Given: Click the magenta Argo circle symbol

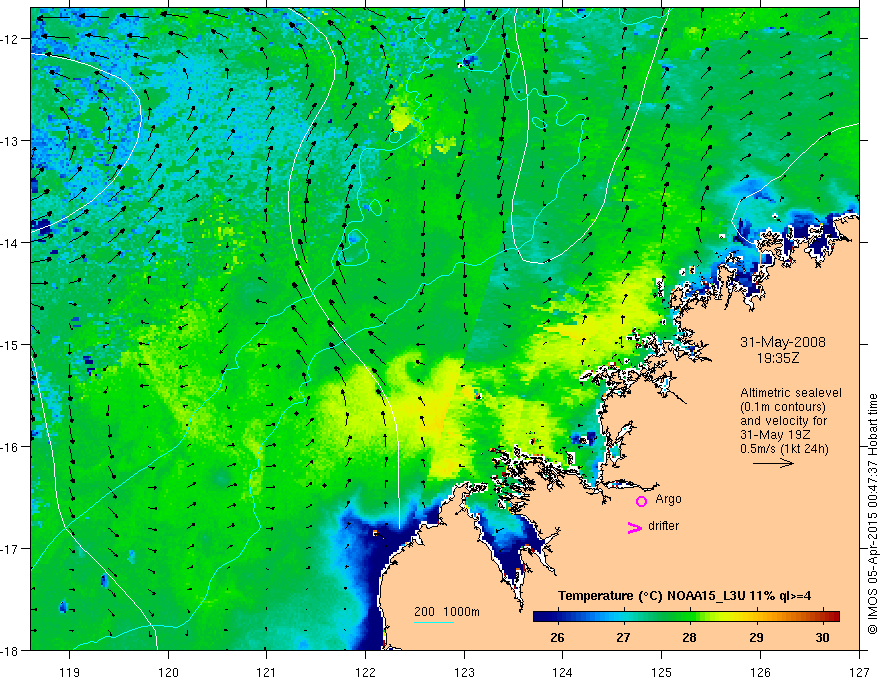Looking at the screenshot, I should pyautogui.click(x=641, y=501).
